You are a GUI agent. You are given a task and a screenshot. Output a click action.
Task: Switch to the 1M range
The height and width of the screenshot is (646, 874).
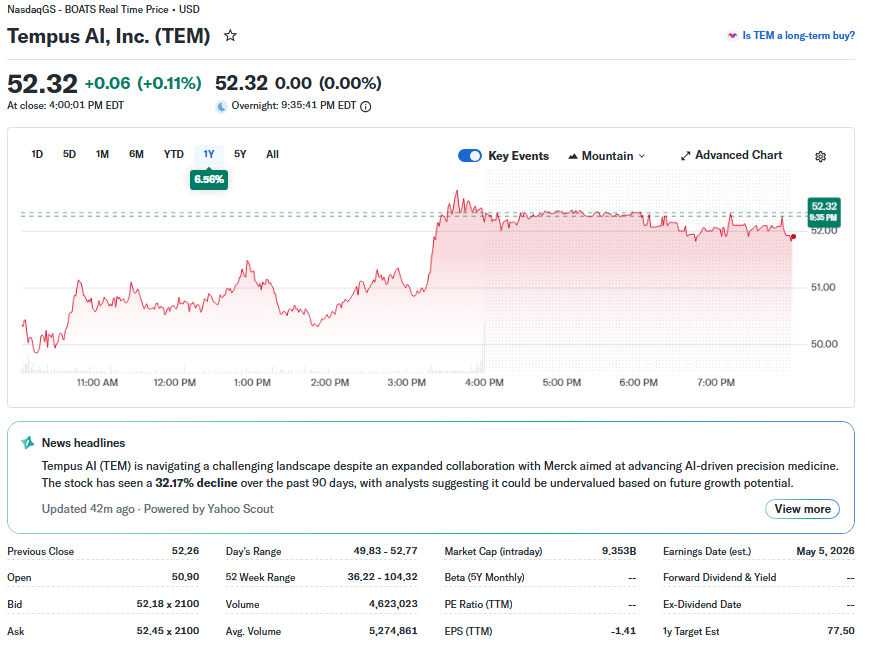click(x=102, y=154)
